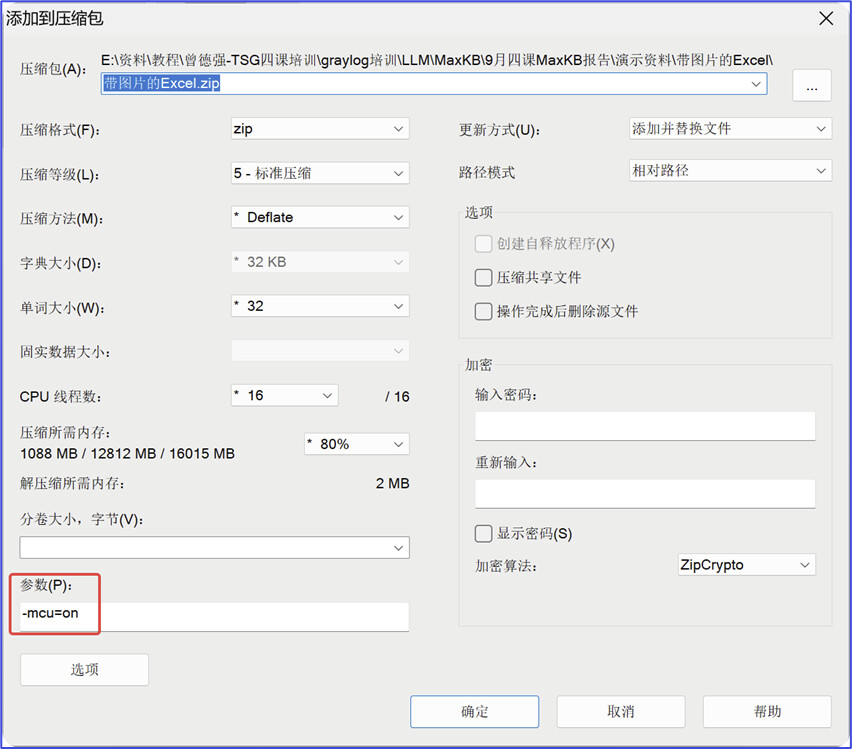This screenshot has height=749, width=852.
Task: Close the Add to Archive dialog
Action: pos(826,18)
